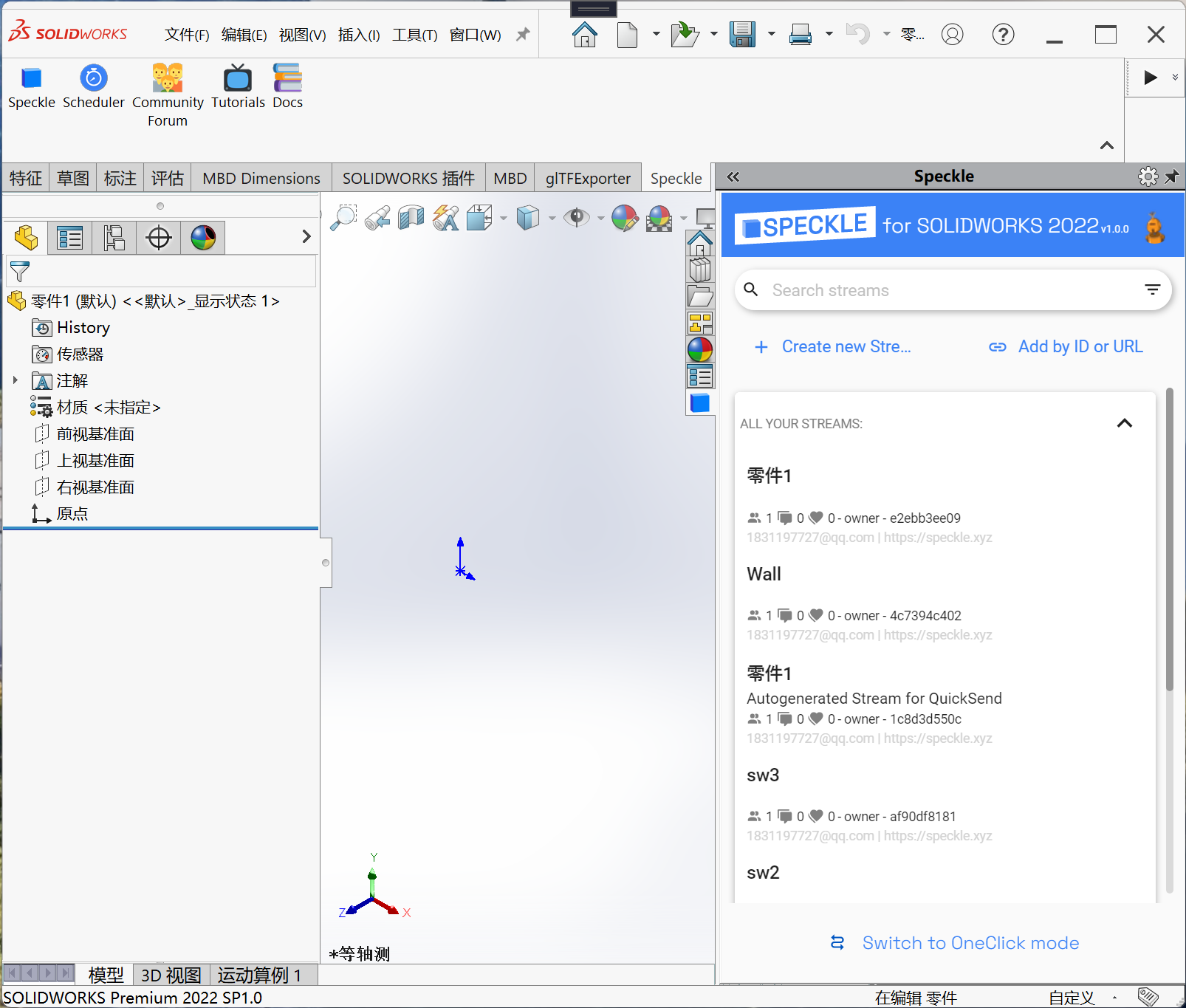This screenshot has height=1008, width=1186.
Task: Create a new document
Action: tap(627, 34)
